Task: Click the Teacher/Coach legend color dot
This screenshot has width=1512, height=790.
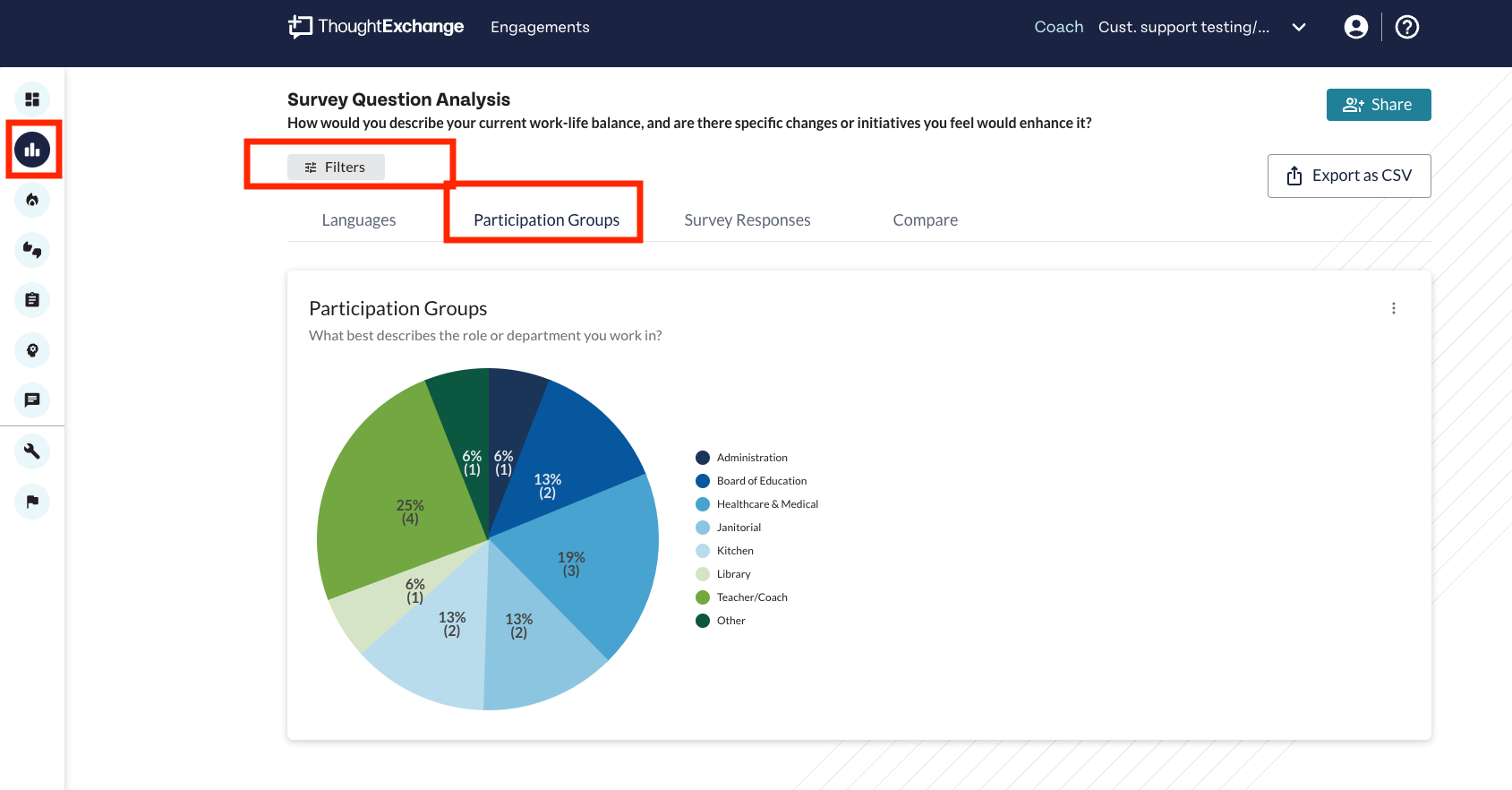Action: [703, 597]
